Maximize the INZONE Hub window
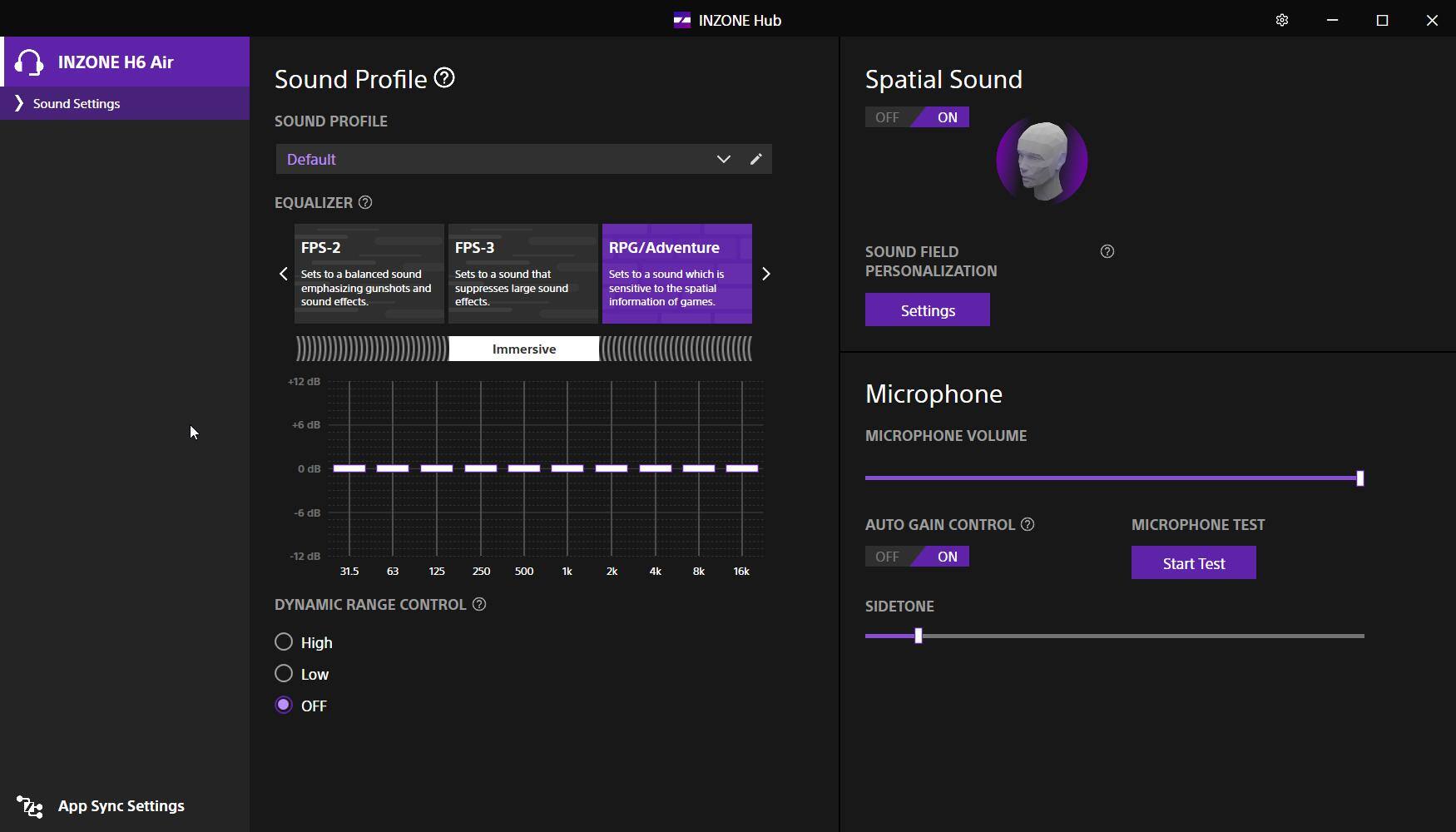Image resolution: width=1456 pixels, height=832 pixels. click(1382, 20)
